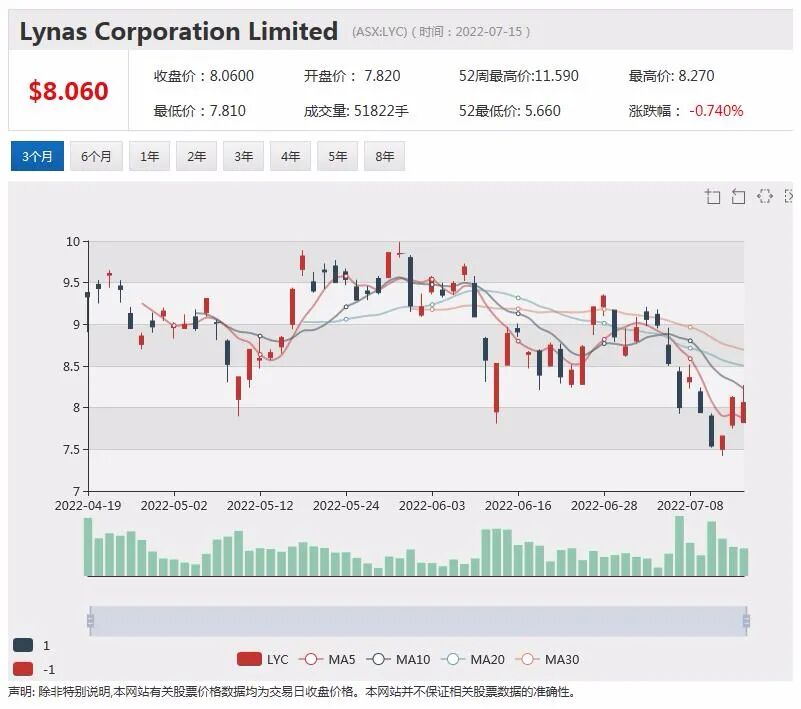Toggle the MA5 line in legend
This screenshot has height=709, width=801.
pyautogui.click(x=327, y=659)
